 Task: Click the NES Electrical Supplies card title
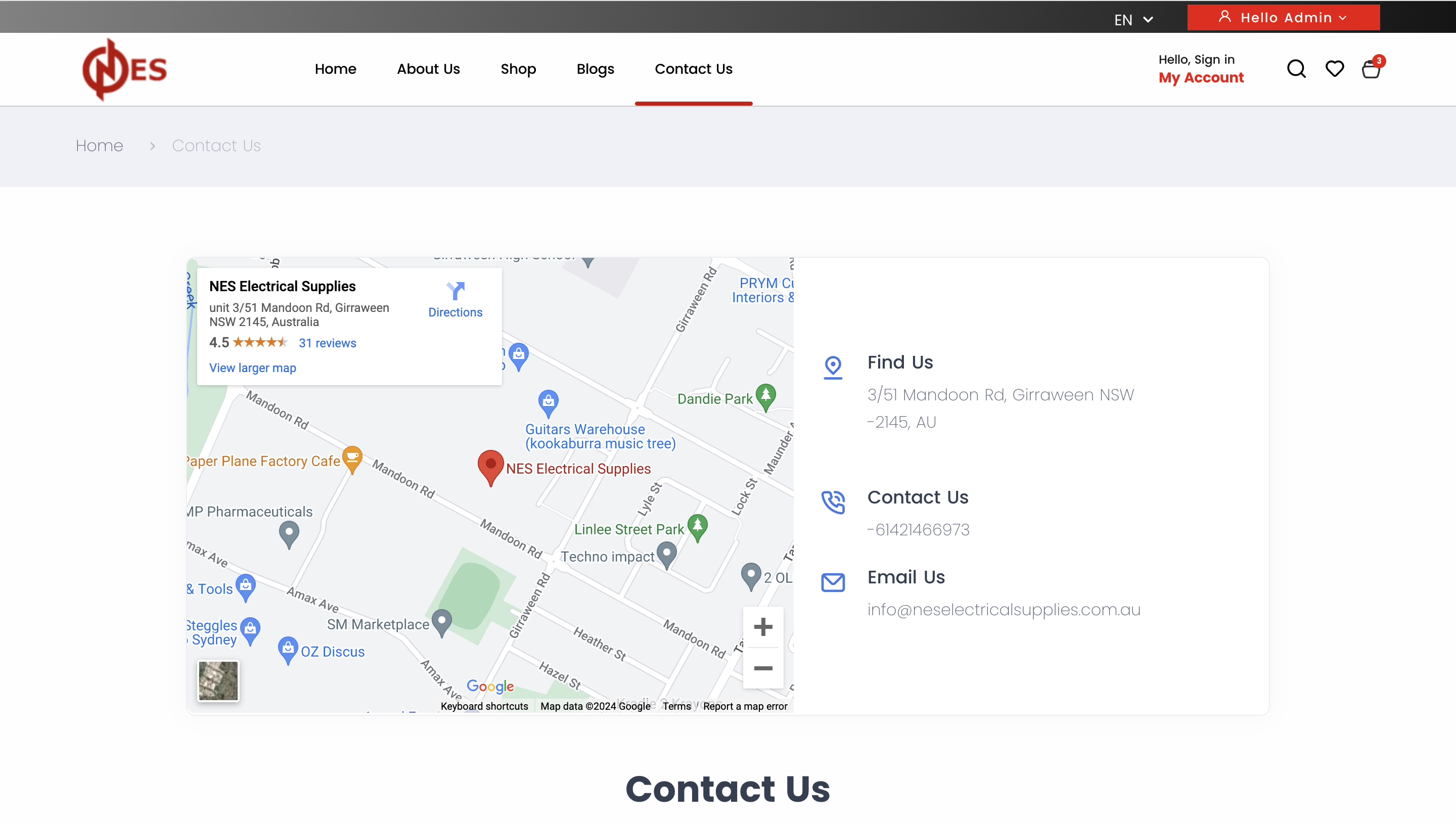[x=282, y=287]
